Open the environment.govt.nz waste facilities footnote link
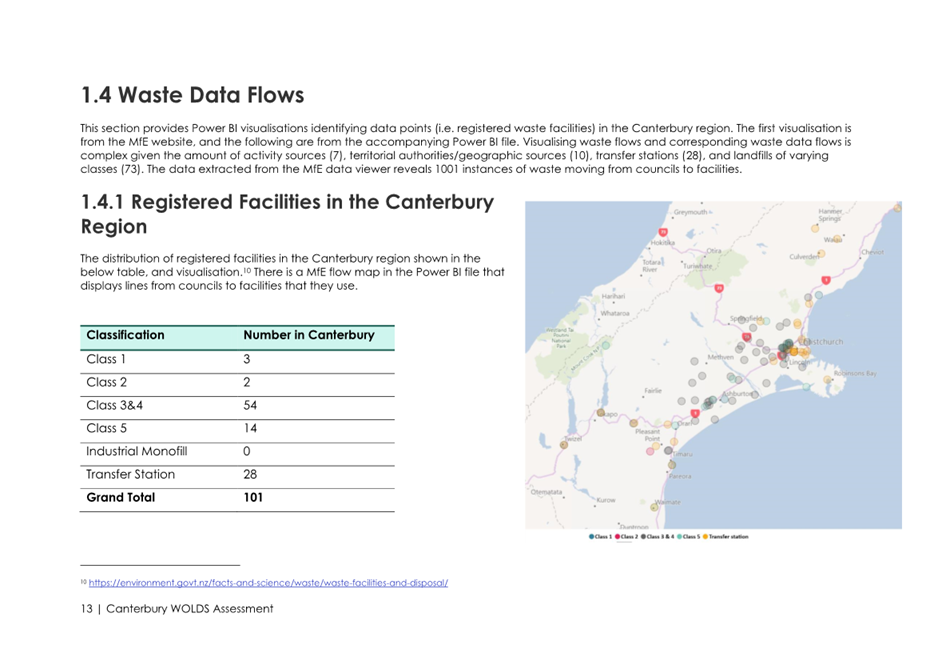 pyautogui.click(x=268, y=583)
